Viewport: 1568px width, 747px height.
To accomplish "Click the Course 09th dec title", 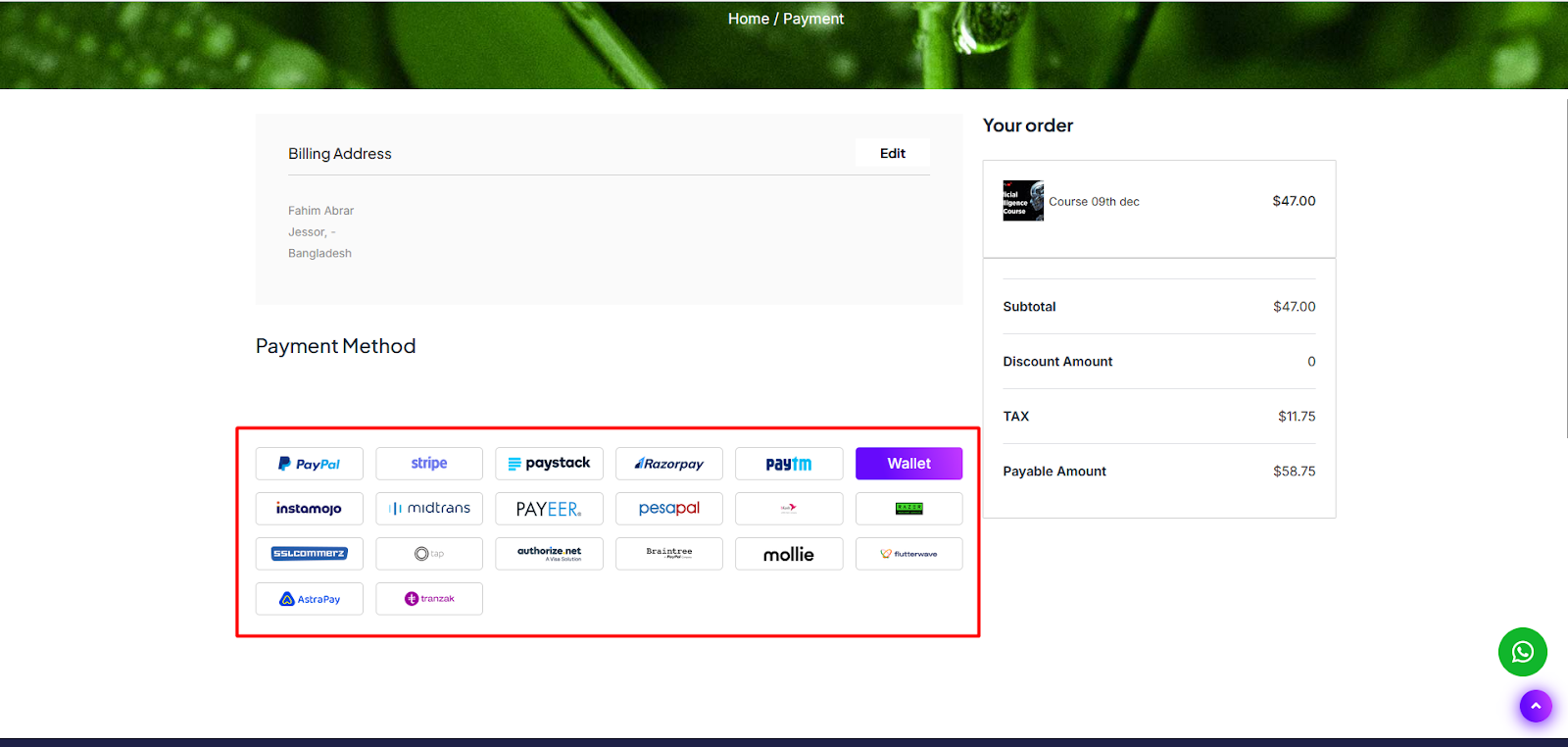I will pyautogui.click(x=1094, y=202).
